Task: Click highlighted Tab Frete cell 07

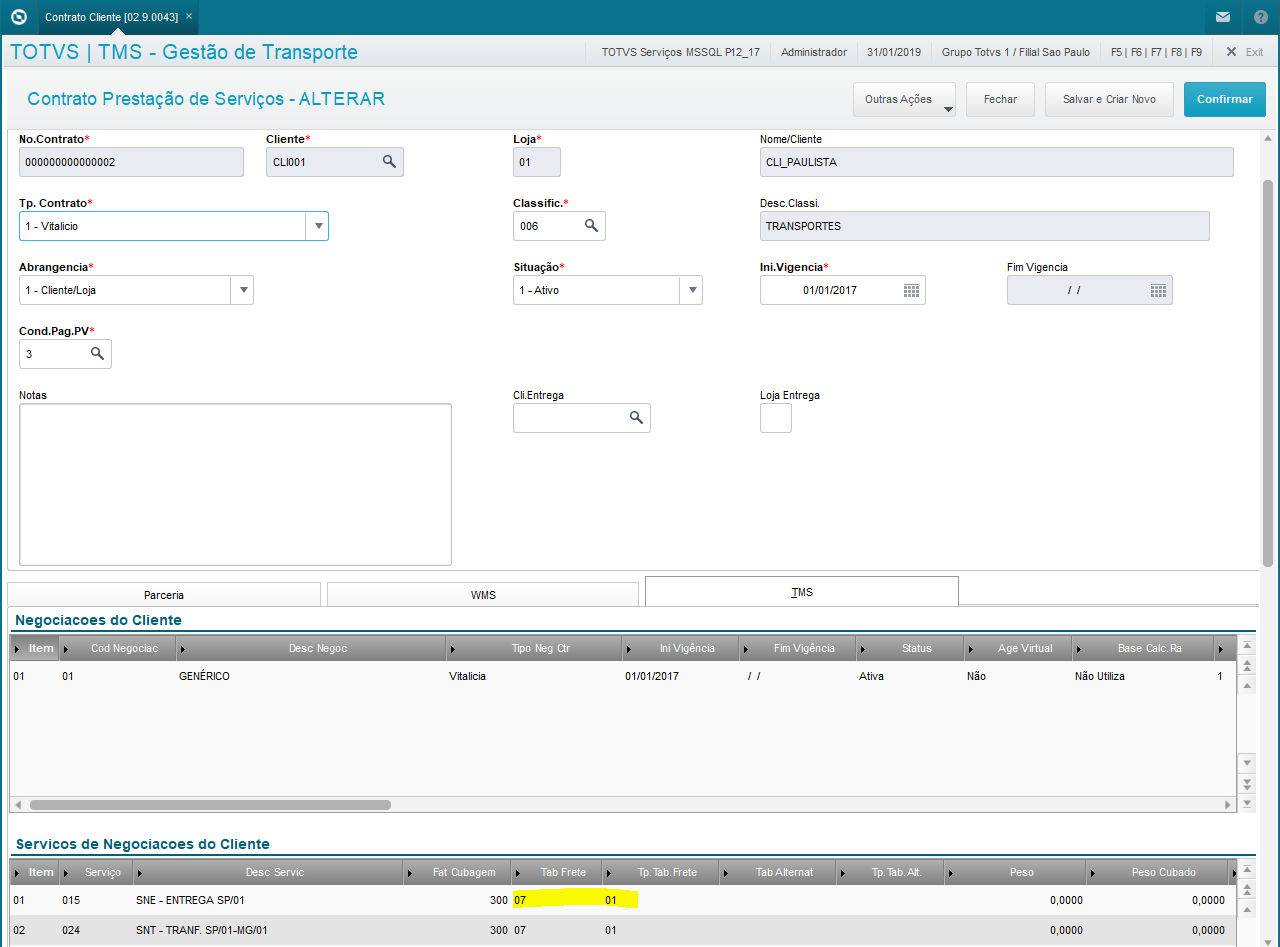Action: click(x=557, y=900)
